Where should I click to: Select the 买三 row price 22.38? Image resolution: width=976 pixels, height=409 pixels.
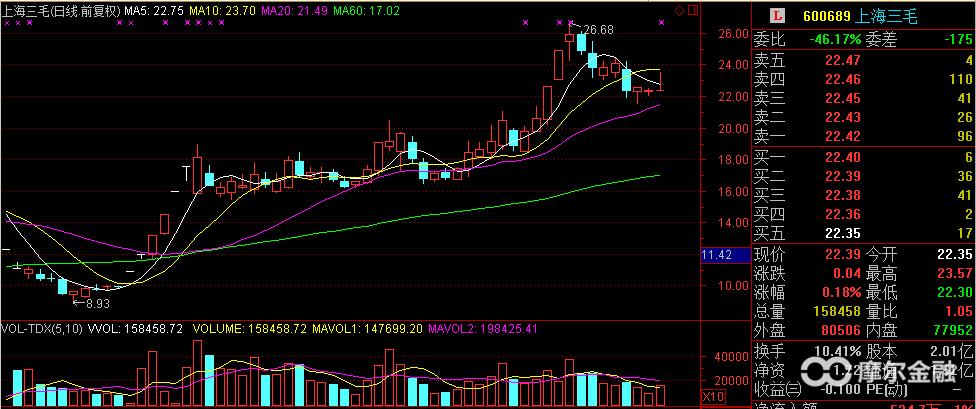[844, 195]
